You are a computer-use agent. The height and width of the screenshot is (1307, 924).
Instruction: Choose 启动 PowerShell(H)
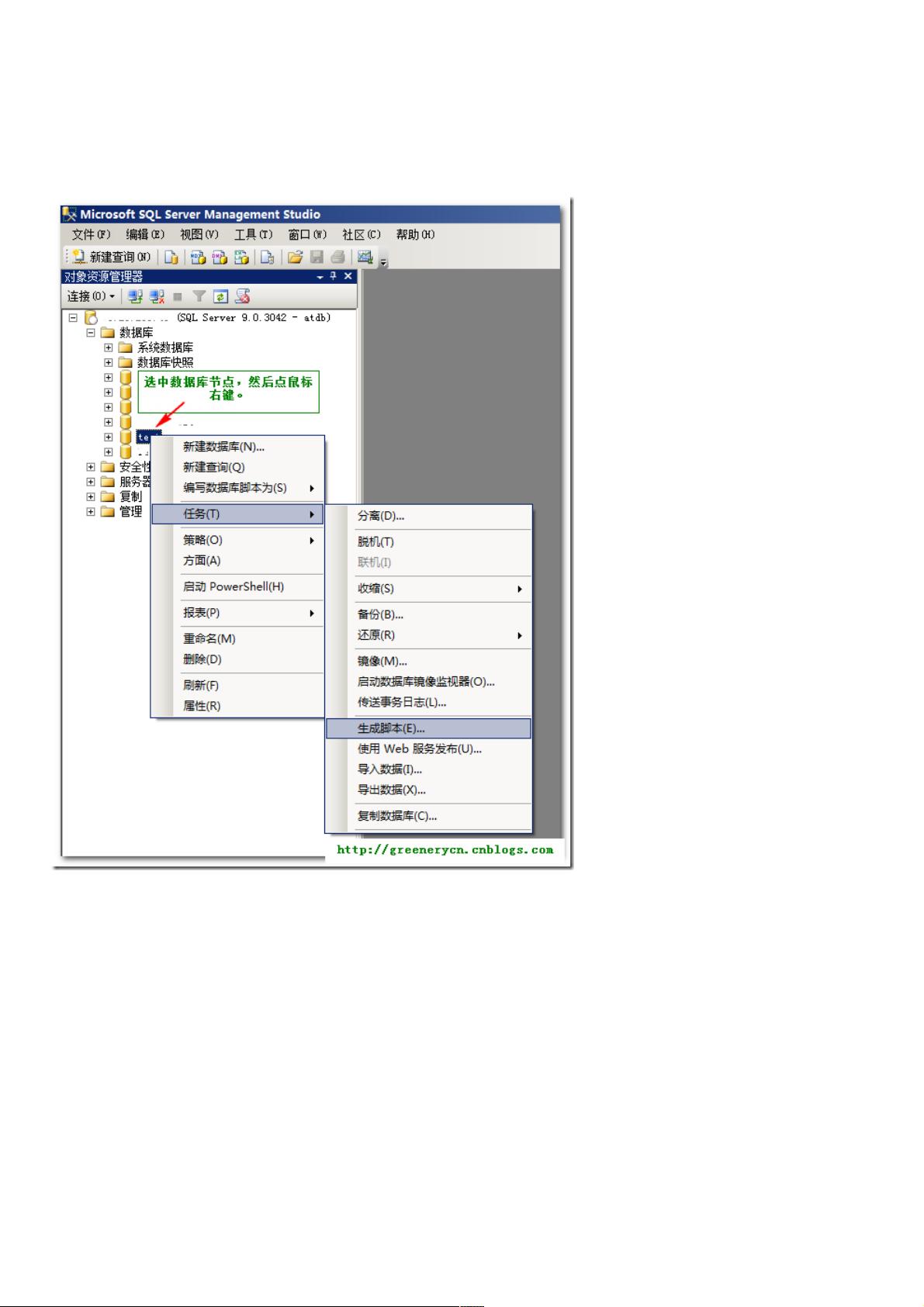(x=237, y=587)
